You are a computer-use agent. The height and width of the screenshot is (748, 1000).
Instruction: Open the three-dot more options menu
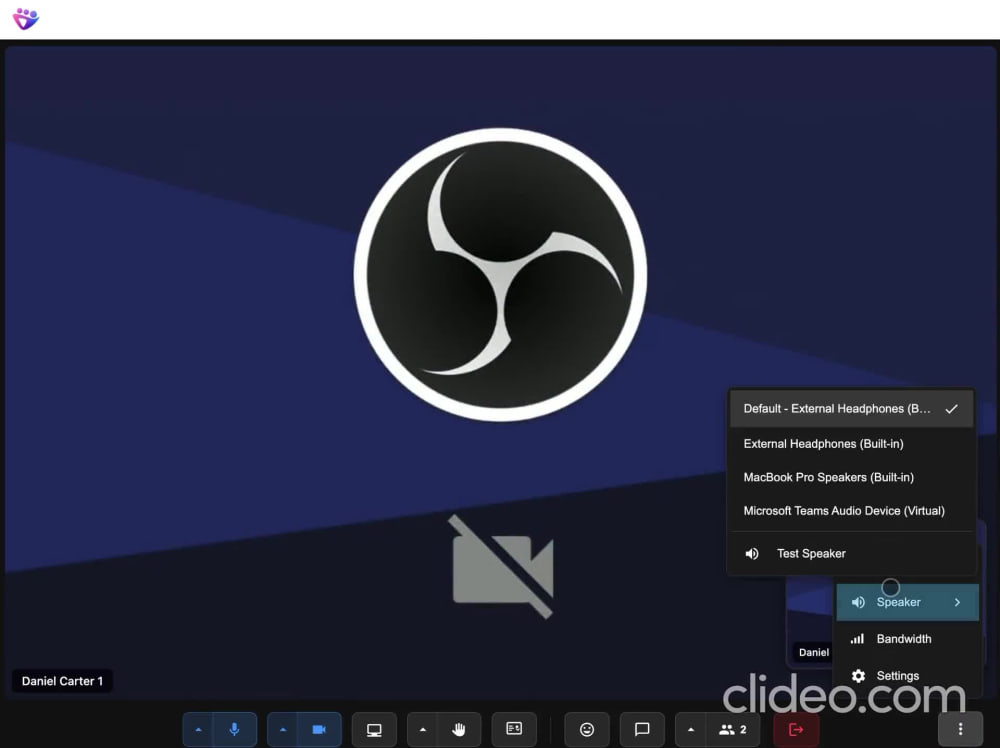[x=960, y=730]
